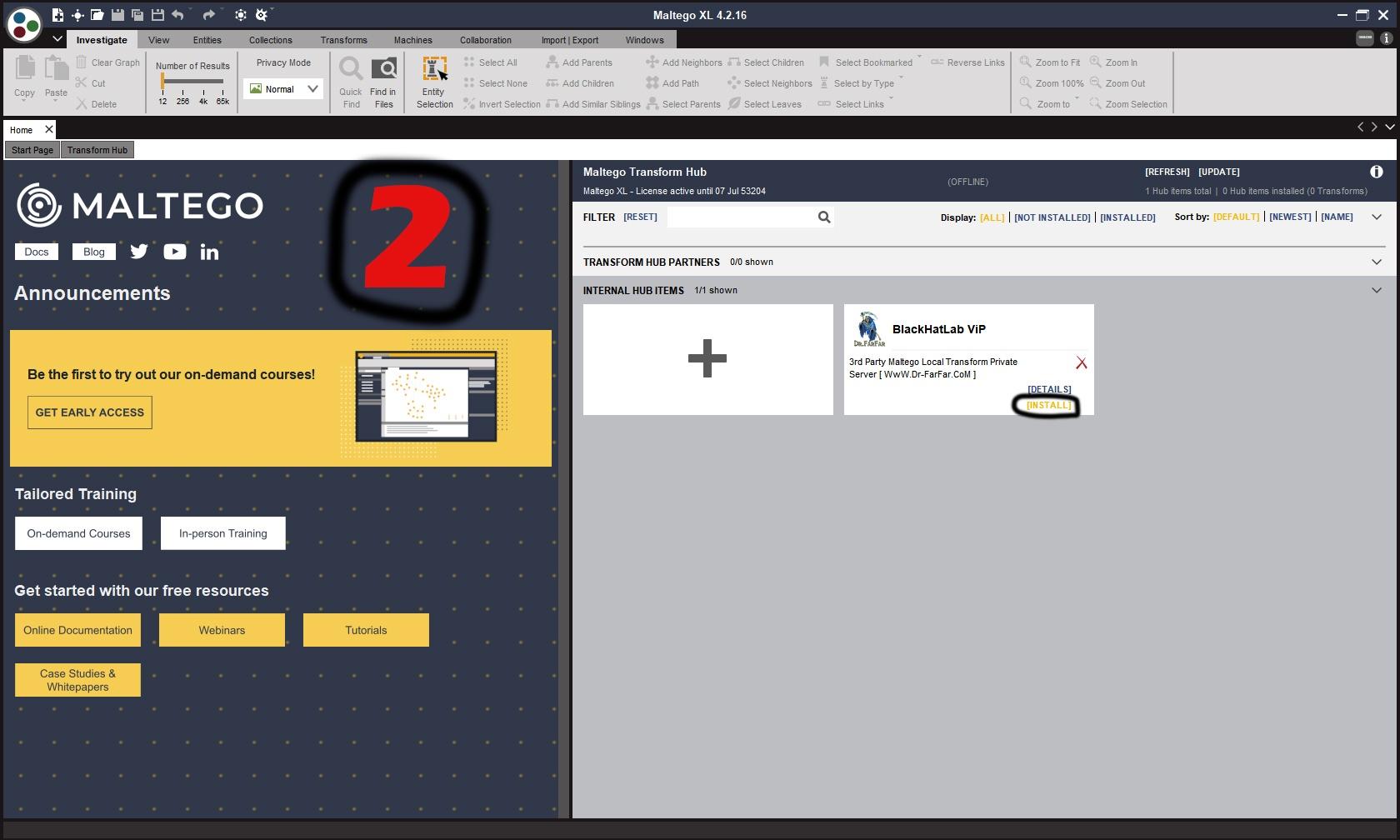Click Invert Selection
The width and height of the screenshot is (1400, 840).
(502, 104)
